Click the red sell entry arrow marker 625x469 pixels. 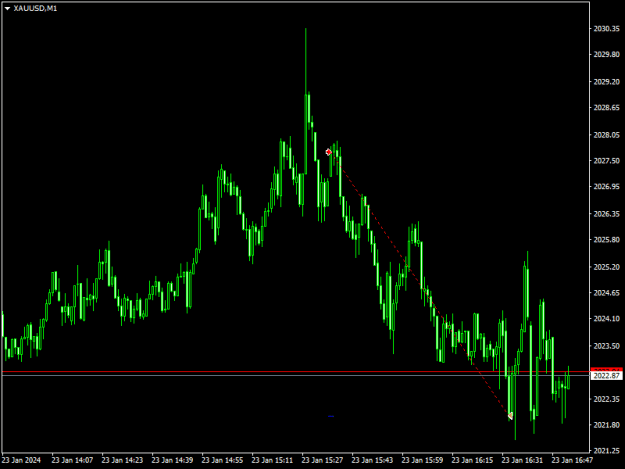(328, 152)
